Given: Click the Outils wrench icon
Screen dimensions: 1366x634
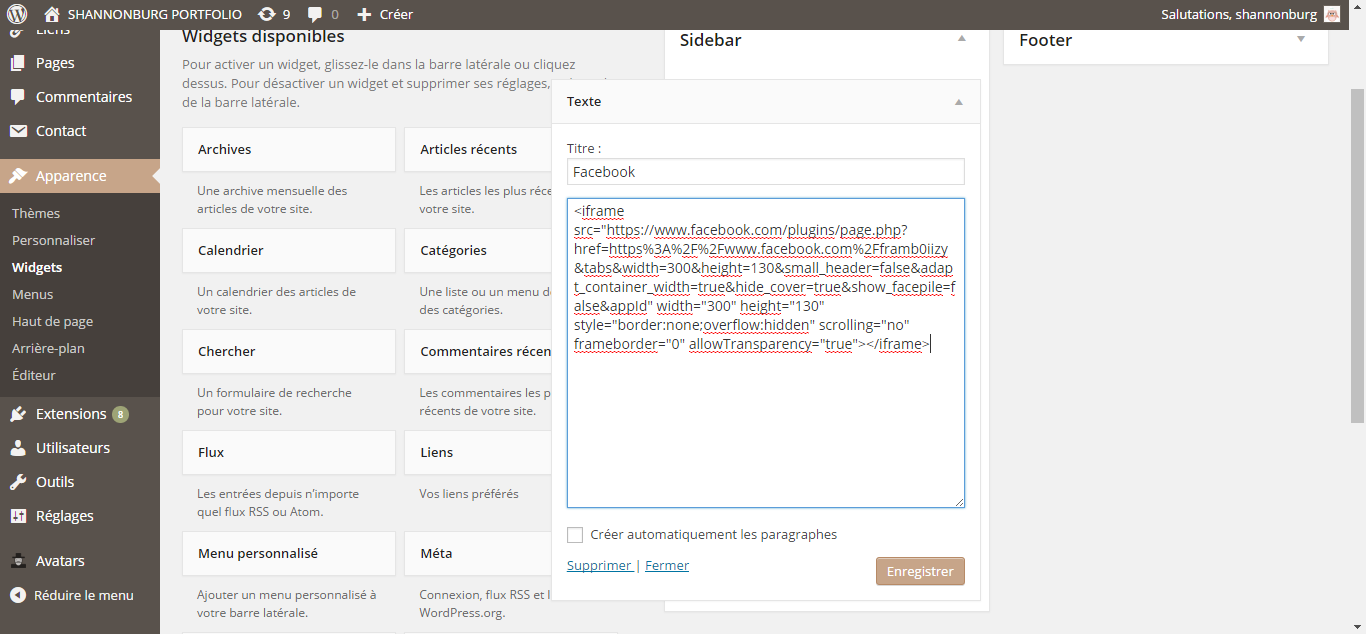Looking at the screenshot, I should tap(18, 482).
